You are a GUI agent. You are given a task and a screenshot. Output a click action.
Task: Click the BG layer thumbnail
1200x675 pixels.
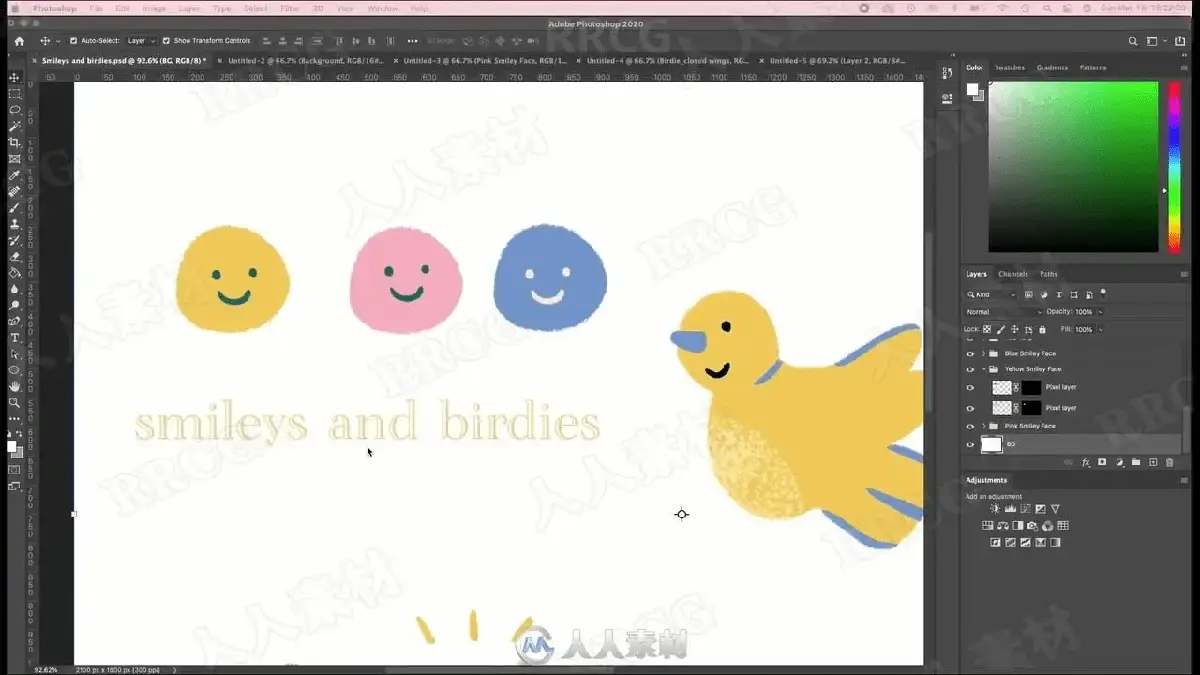point(991,444)
